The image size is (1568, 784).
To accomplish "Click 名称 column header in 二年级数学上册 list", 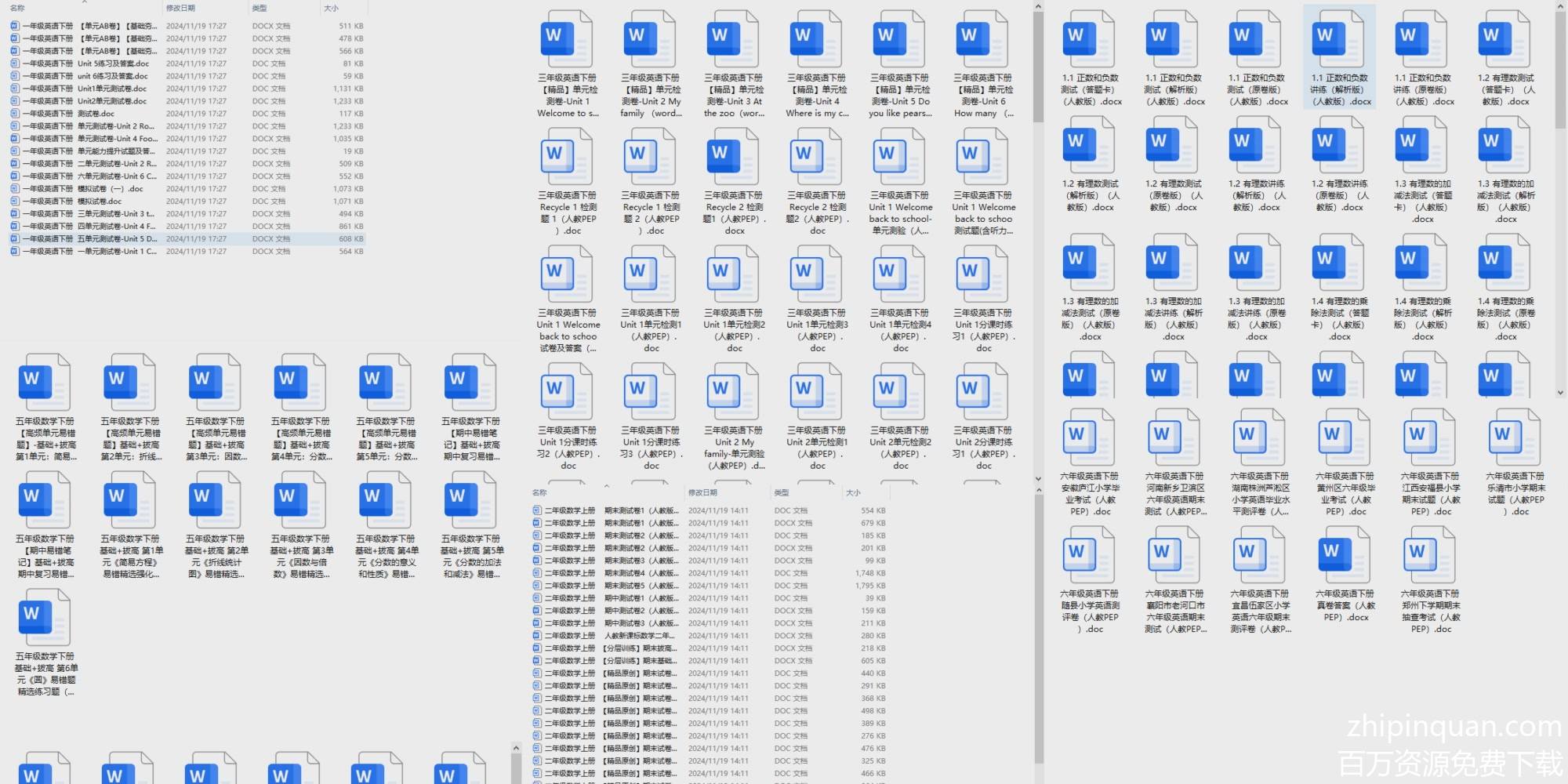I will [539, 493].
